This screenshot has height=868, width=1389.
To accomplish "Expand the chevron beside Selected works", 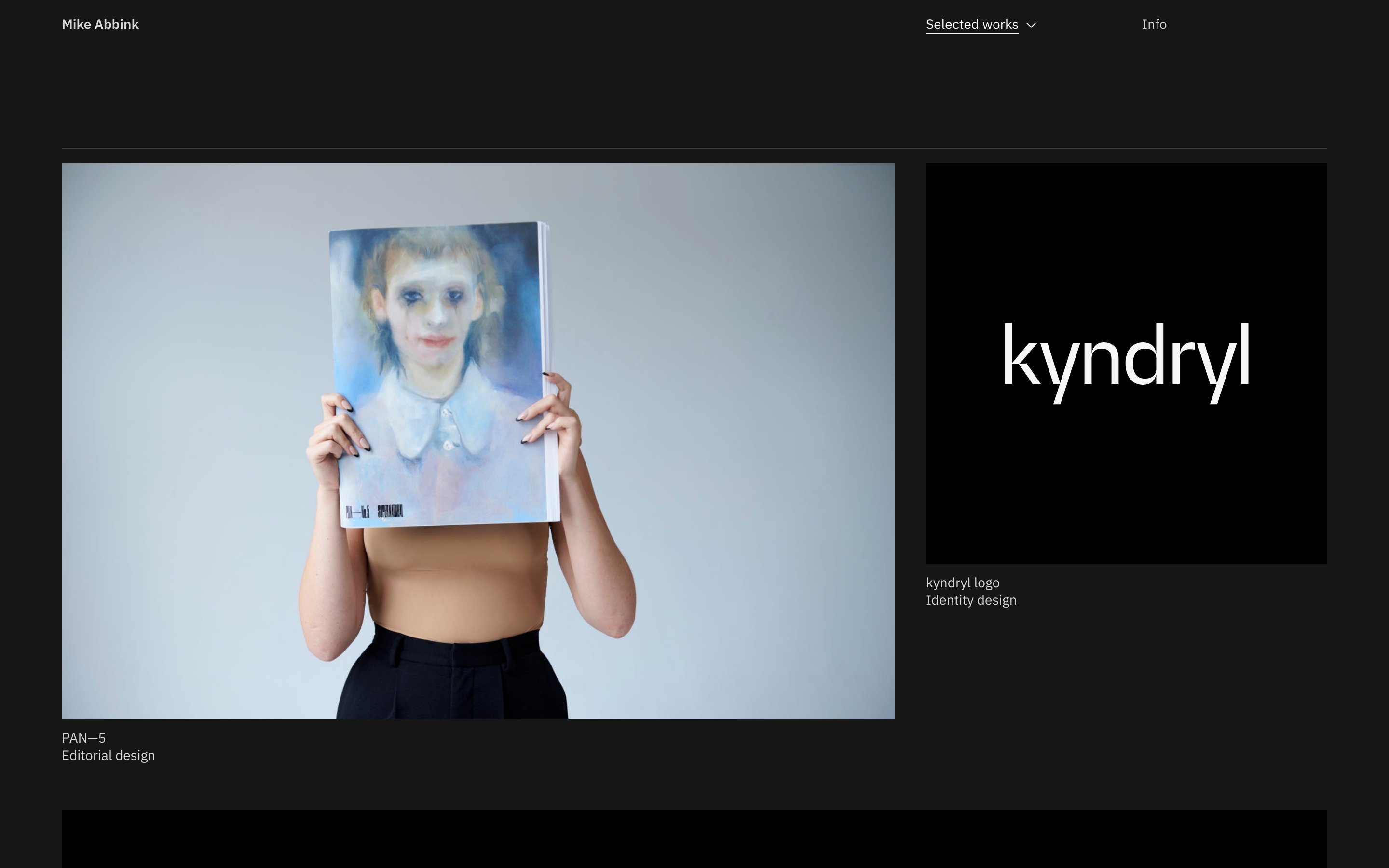I will pos(1031,25).
